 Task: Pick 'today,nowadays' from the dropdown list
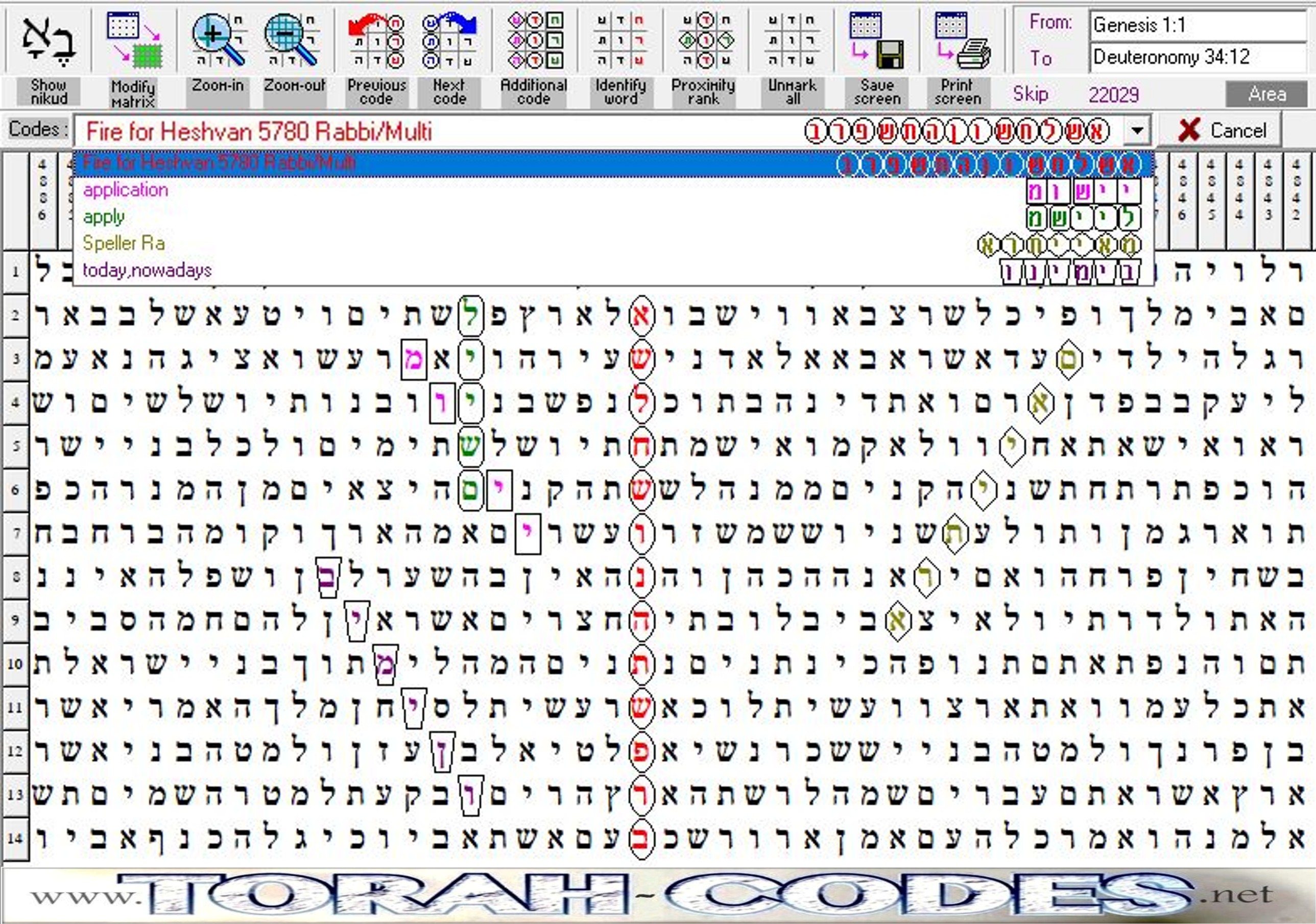(147, 270)
